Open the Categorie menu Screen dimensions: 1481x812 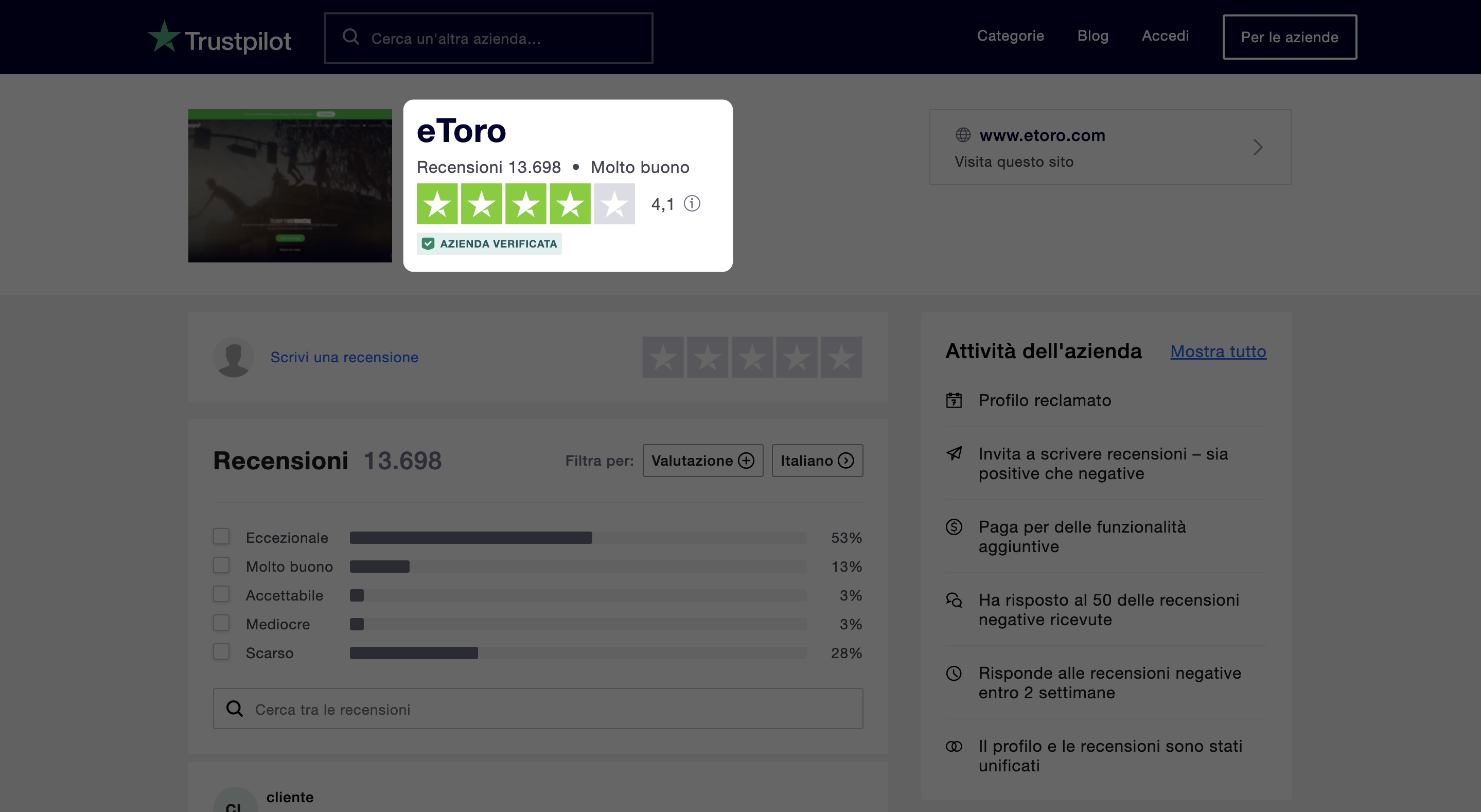(x=1010, y=36)
